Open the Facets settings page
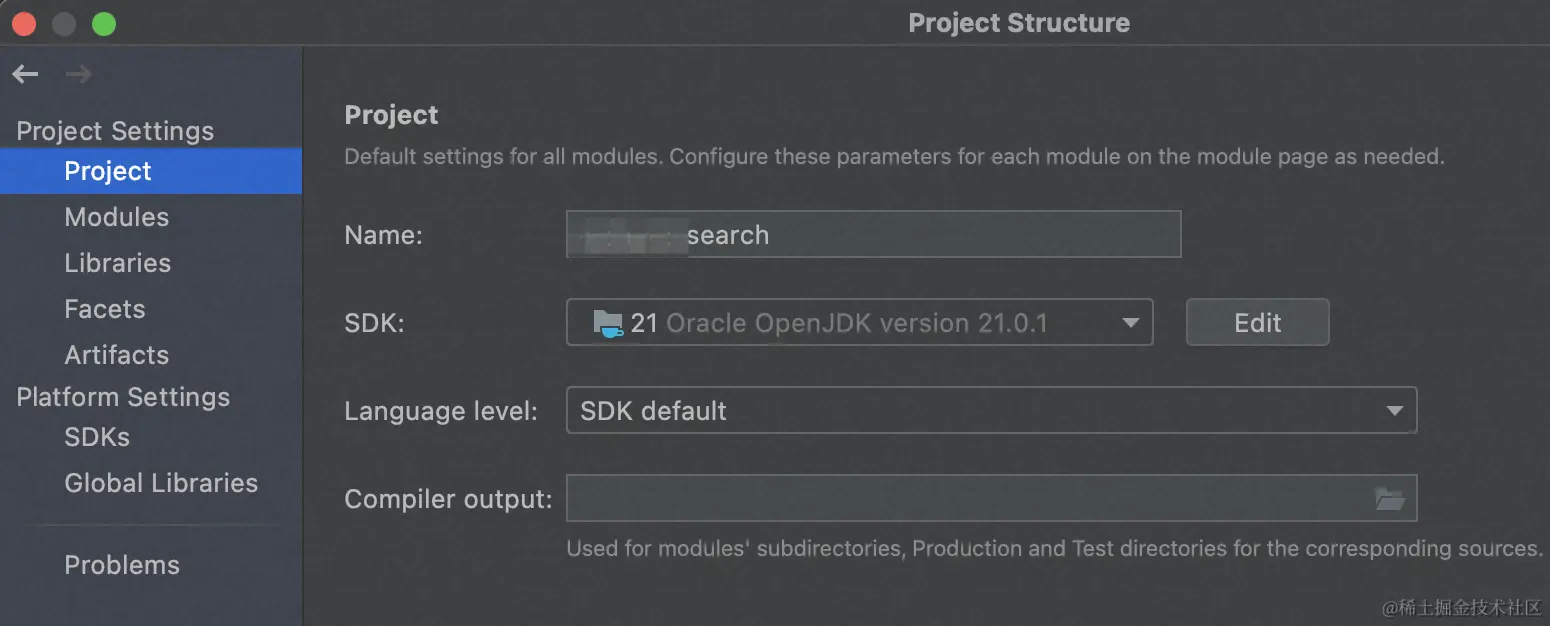Viewport: 1550px width, 626px height. click(104, 309)
